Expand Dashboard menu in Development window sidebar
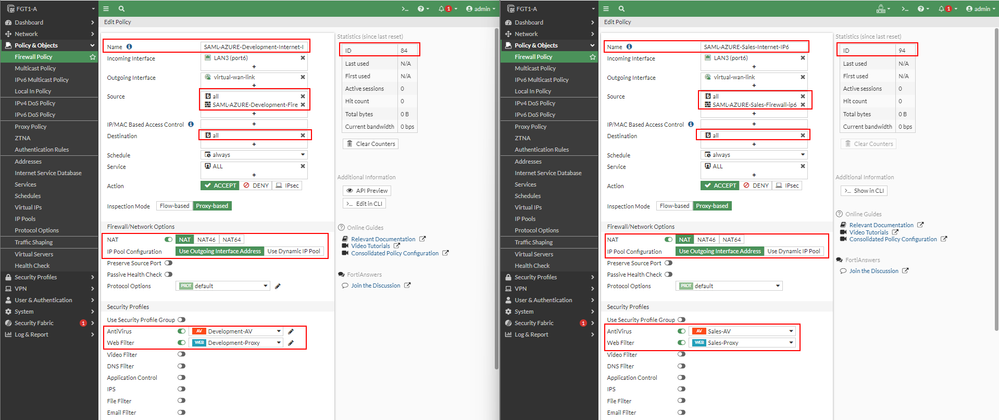Viewport: 999px width, 420px height. coord(50,22)
